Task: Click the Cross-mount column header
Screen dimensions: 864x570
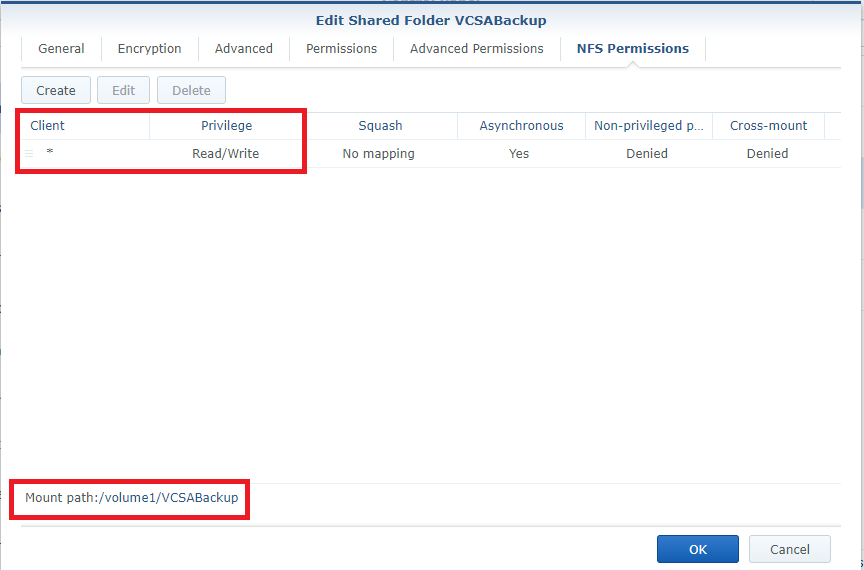Action: (768, 126)
